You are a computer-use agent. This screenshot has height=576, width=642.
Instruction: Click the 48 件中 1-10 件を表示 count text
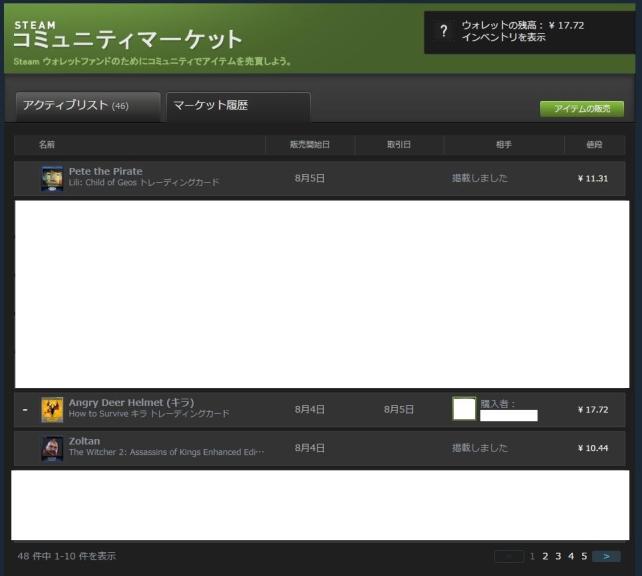click(x=67, y=556)
